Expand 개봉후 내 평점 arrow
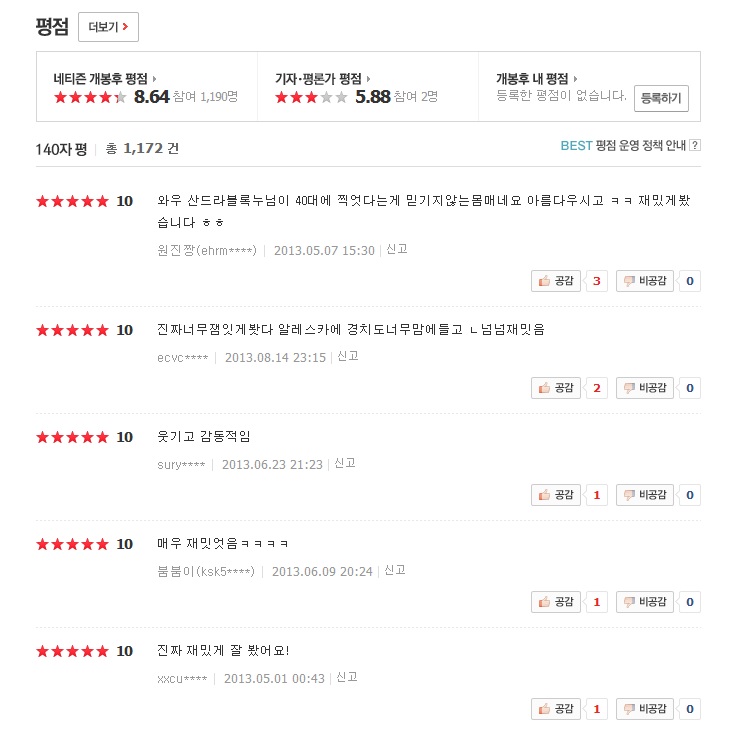Viewport: 738px width, 731px height. (x=576, y=78)
